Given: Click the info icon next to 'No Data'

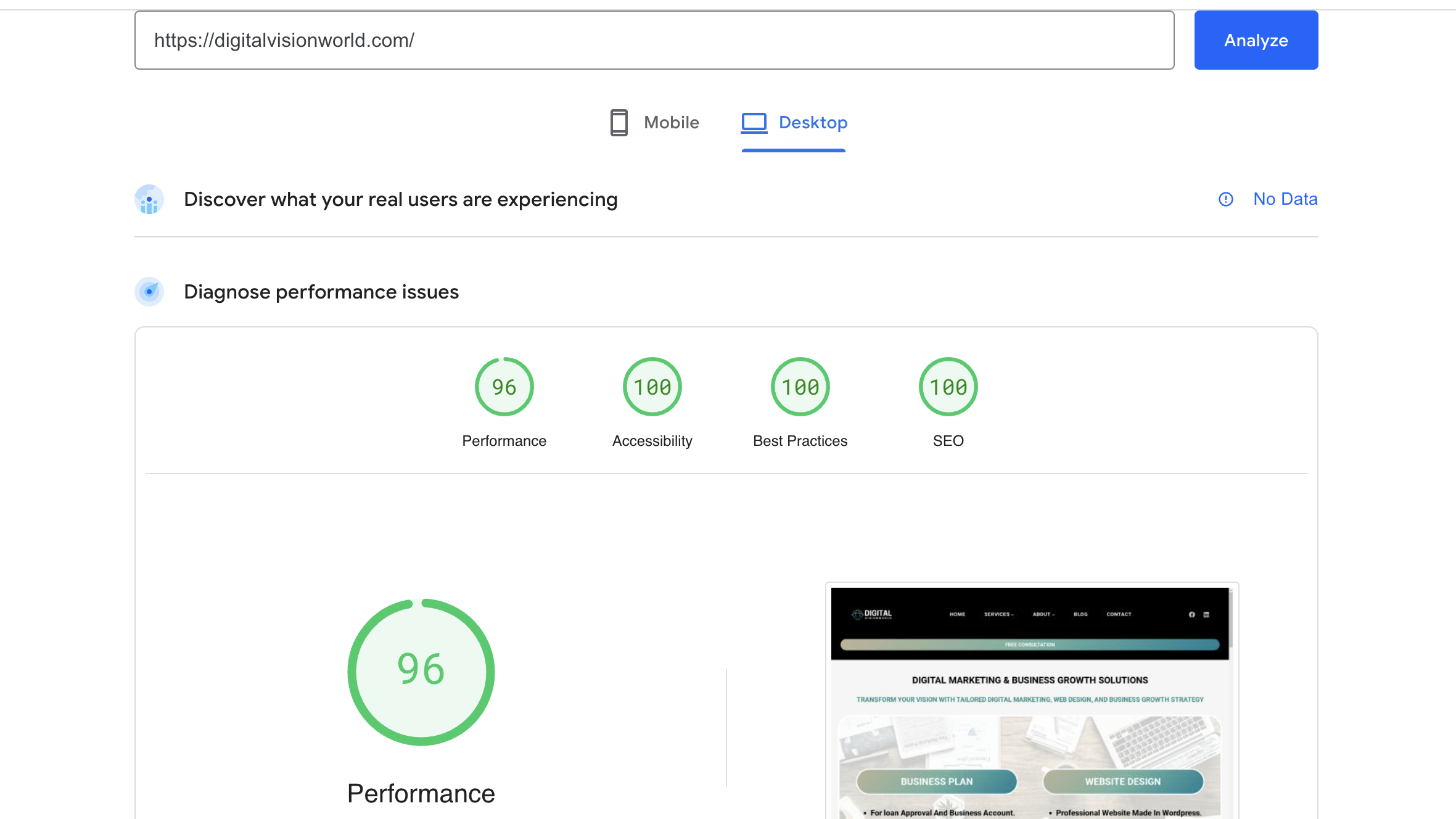Looking at the screenshot, I should click(1225, 199).
